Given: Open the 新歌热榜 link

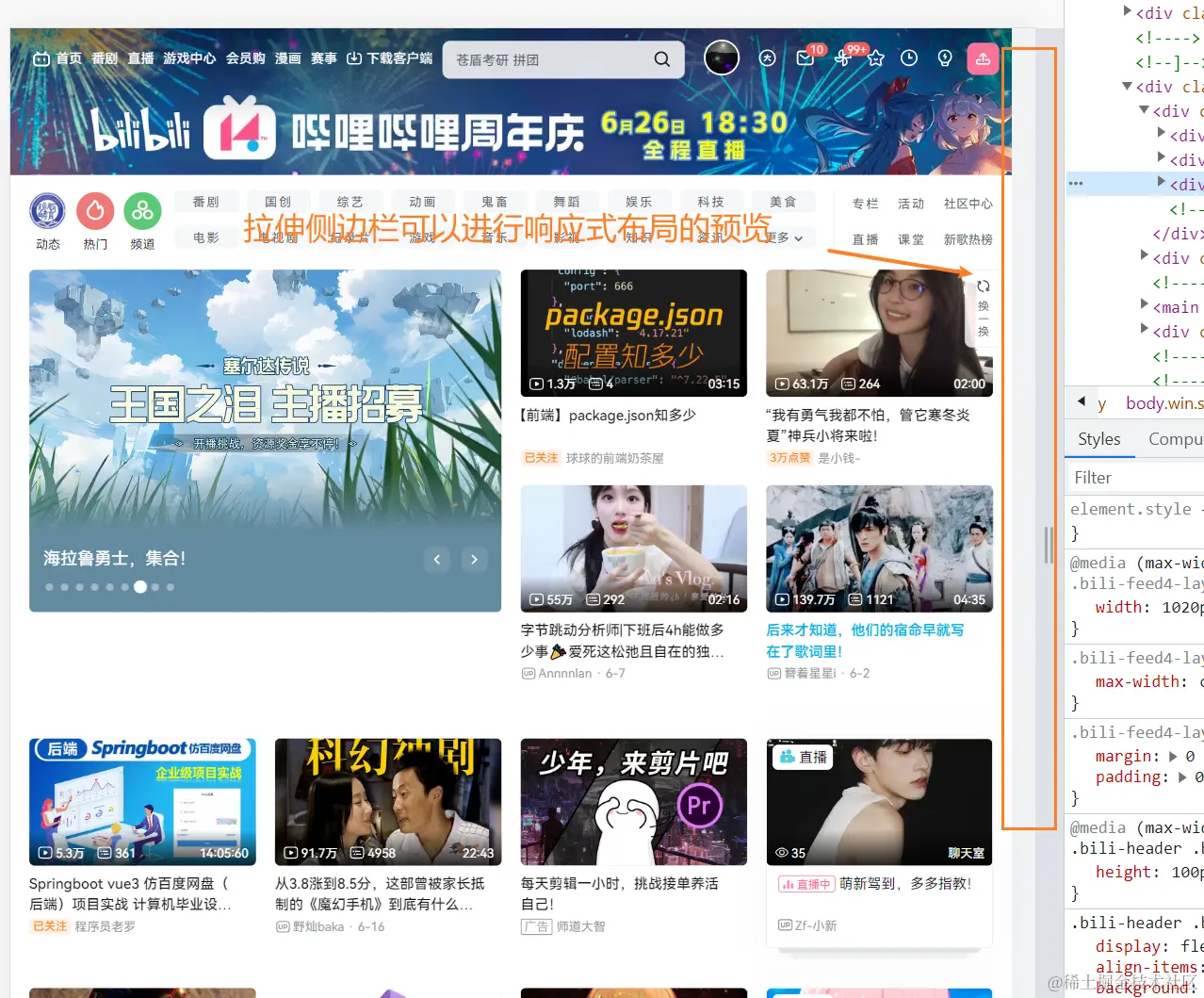Looking at the screenshot, I should click(968, 239).
